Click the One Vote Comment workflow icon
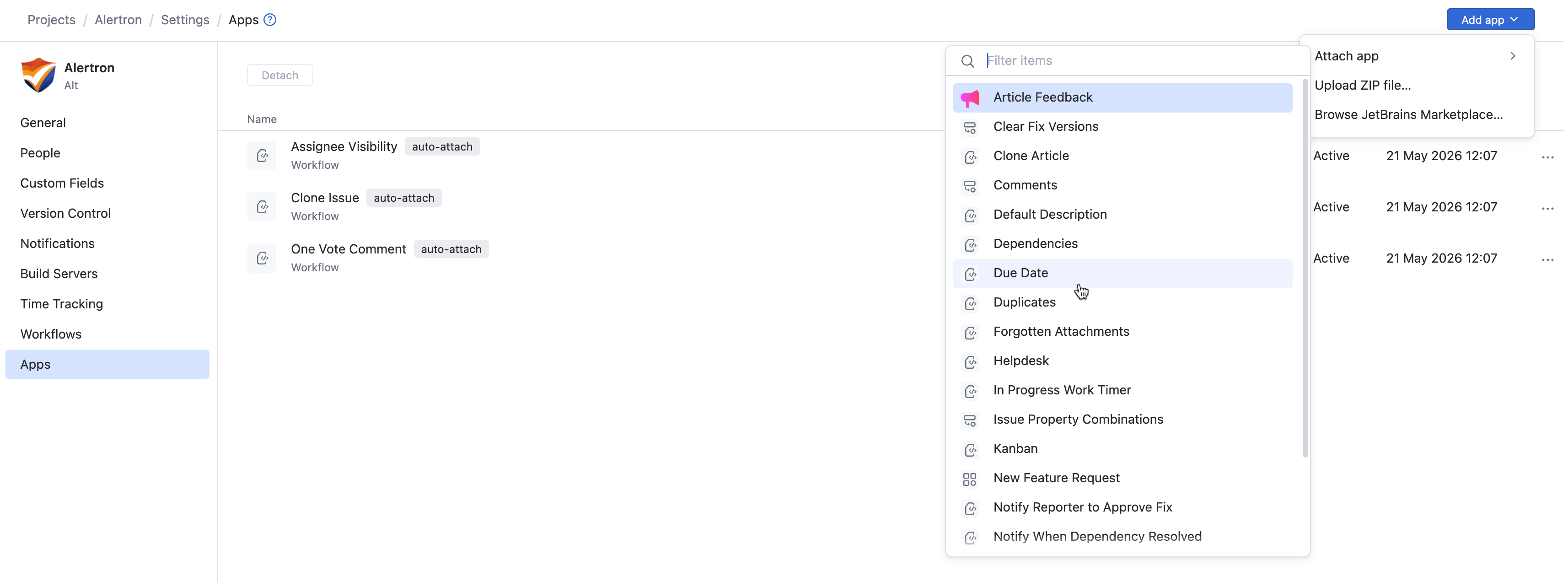 point(262,258)
